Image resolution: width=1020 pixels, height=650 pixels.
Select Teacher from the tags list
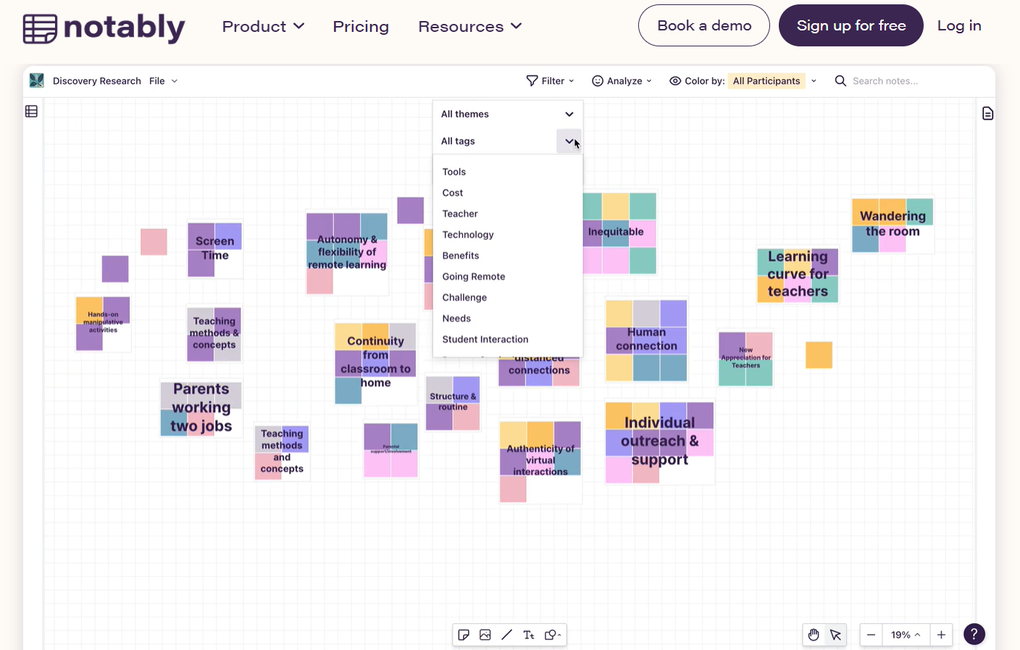pos(460,213)
